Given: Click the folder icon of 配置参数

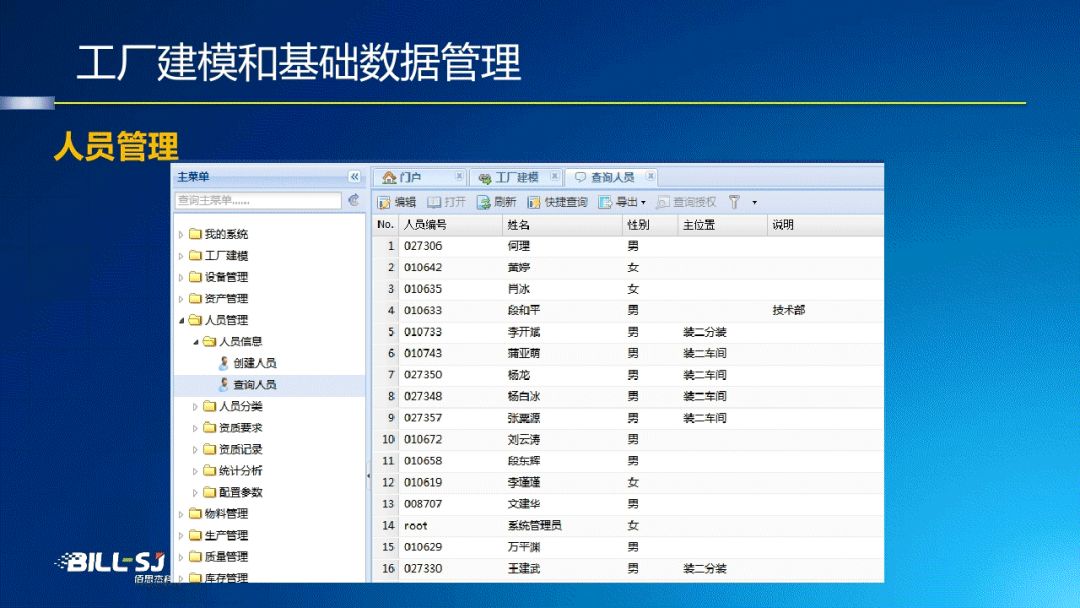Looking at the screenshot, I should (209, 492).
